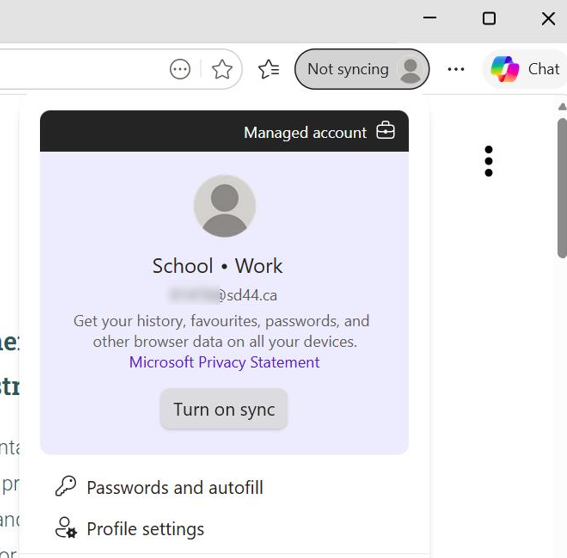The image size is (567, 558).
Task: Minimize the browser window
Action: (430, 18)
